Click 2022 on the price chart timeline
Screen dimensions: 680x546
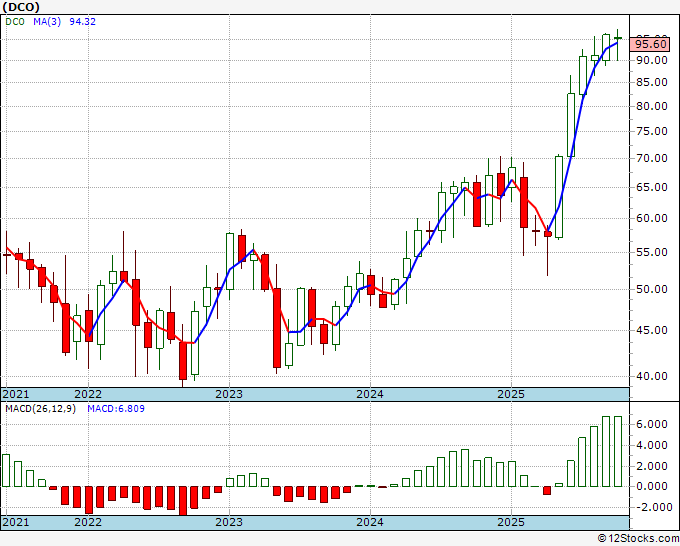pos(88,394)
